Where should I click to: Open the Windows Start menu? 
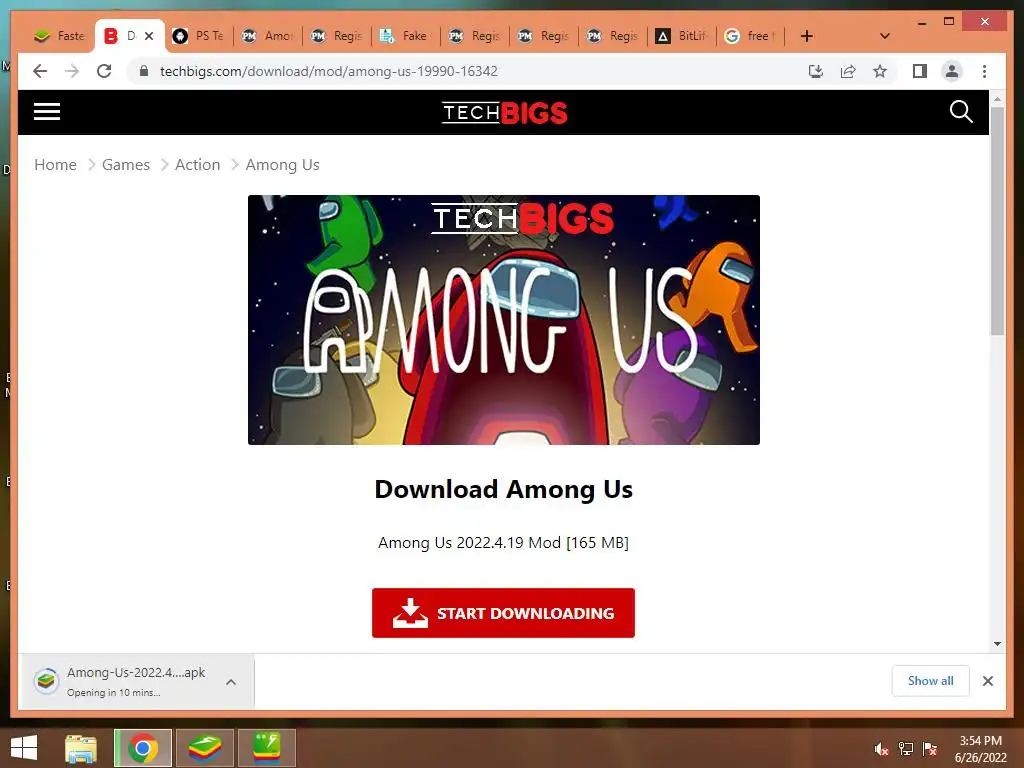24,748
